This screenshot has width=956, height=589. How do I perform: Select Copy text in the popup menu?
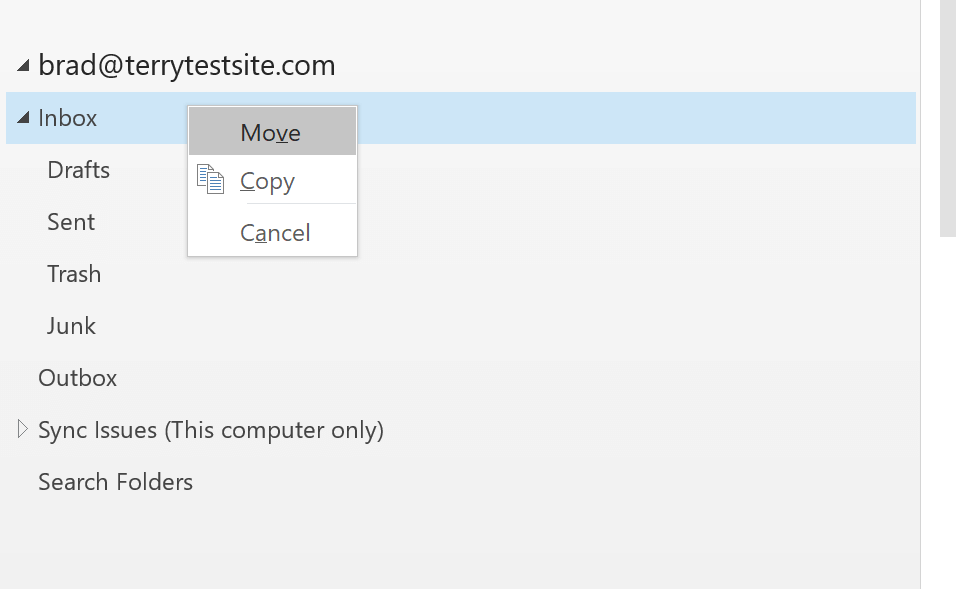[267, 182]
